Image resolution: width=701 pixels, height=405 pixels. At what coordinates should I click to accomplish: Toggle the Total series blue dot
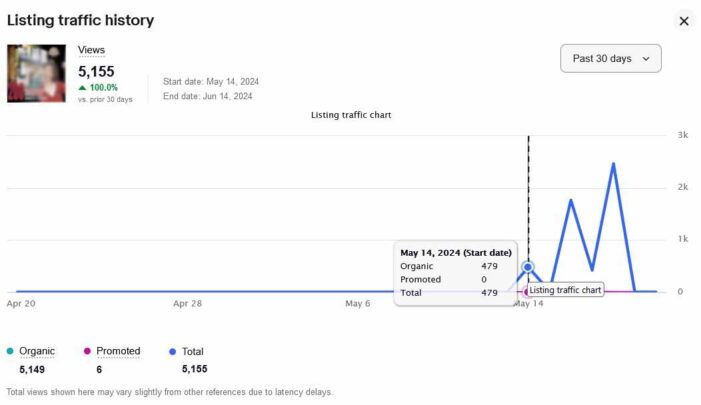tap(173, 352)
